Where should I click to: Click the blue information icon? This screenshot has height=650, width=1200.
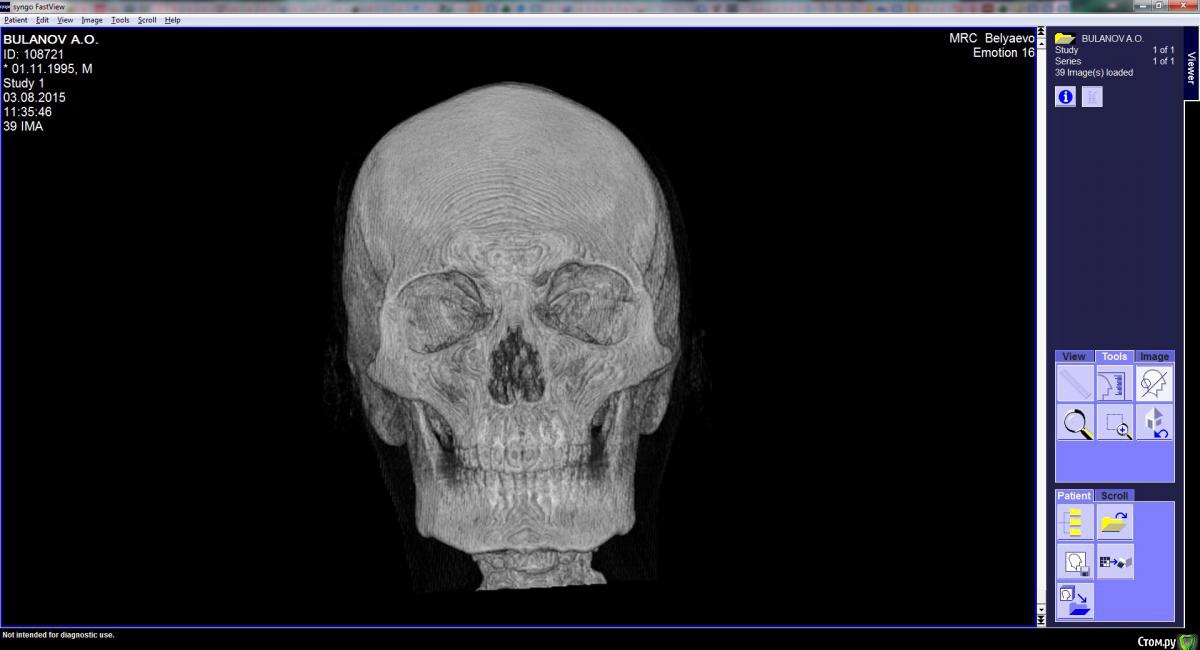coord(1065,97)
